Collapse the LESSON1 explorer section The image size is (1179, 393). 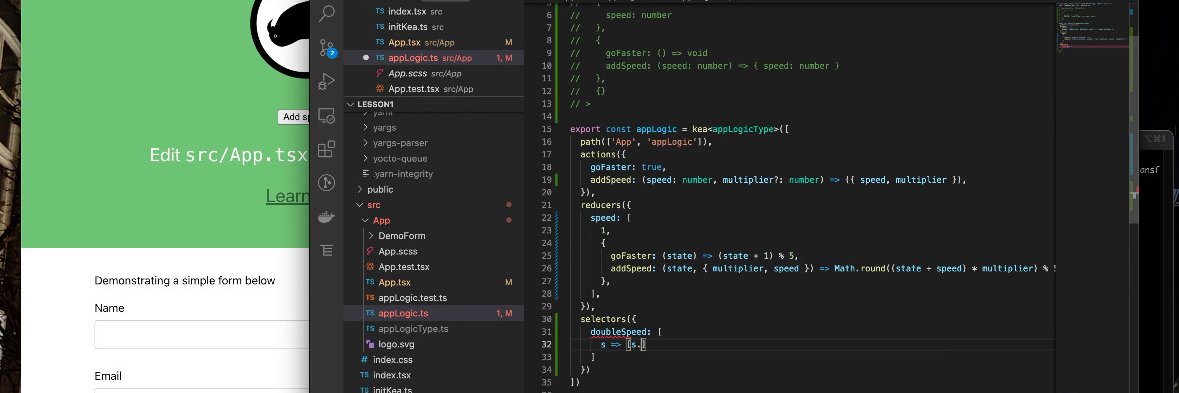433,104
